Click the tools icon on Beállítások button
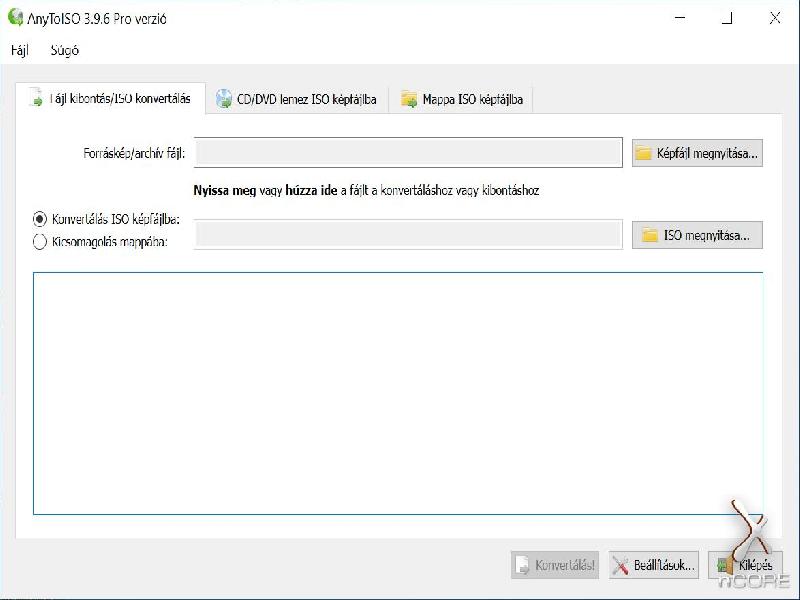The image size is (800, 600). pyautogui.click(x=620, y=565)
